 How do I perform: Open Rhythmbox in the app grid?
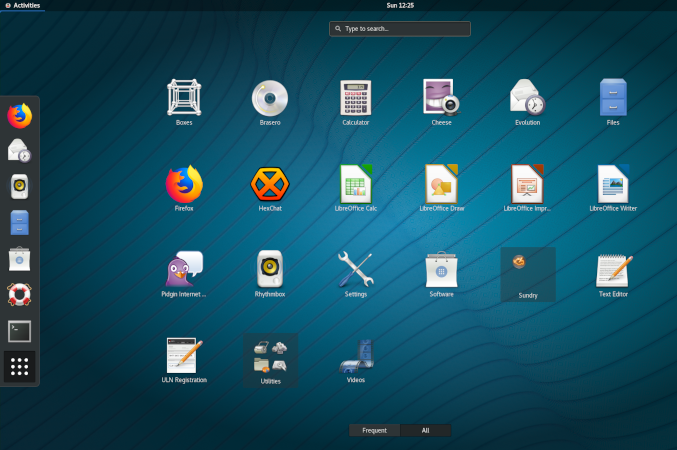[270, 274]
